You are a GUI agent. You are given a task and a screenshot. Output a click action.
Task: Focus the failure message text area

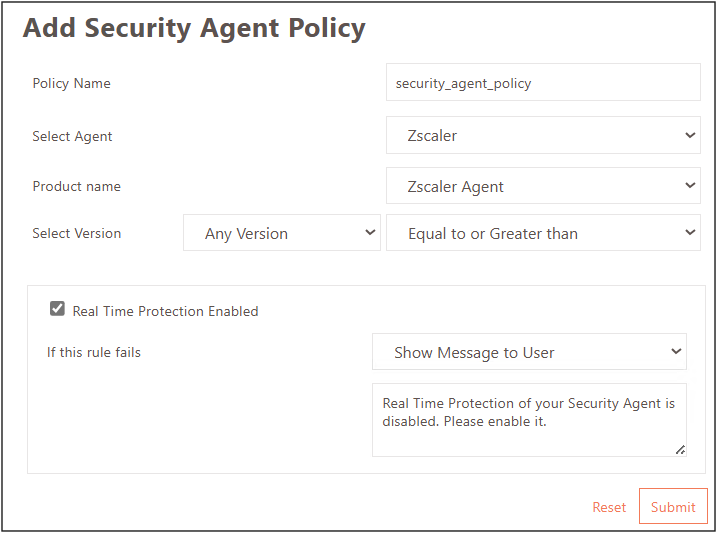coord(528,420)
